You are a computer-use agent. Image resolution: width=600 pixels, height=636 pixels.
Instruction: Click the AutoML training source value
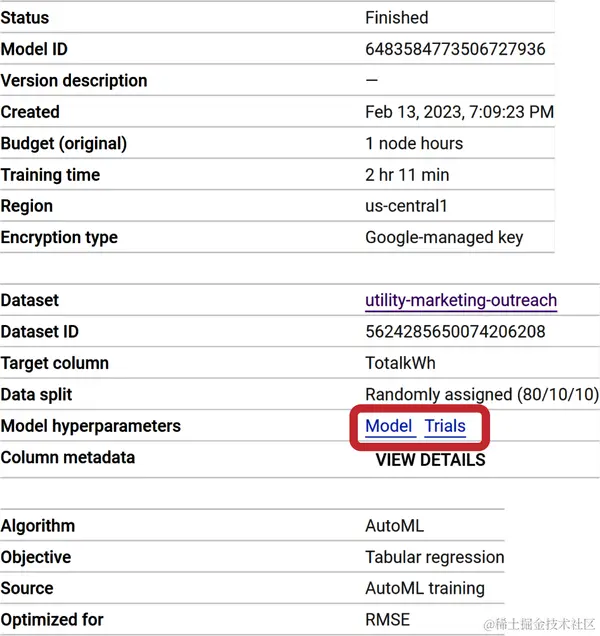pyautogui.click(x=425, y=588)
